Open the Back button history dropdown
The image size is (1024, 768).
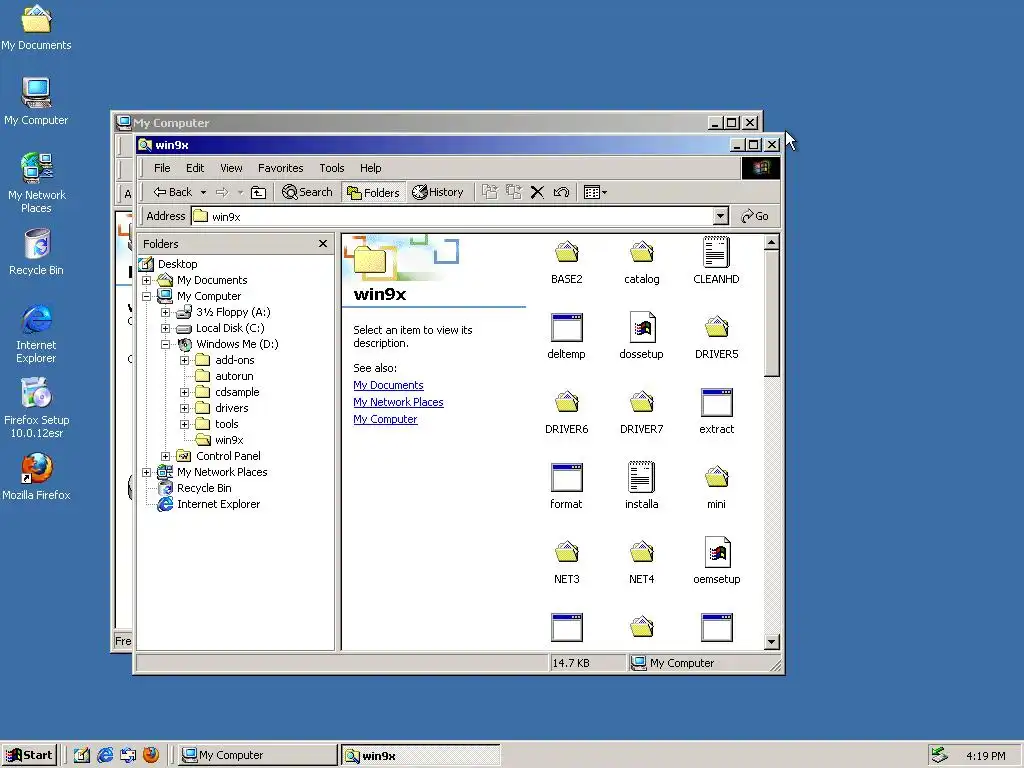click(203, 192)
